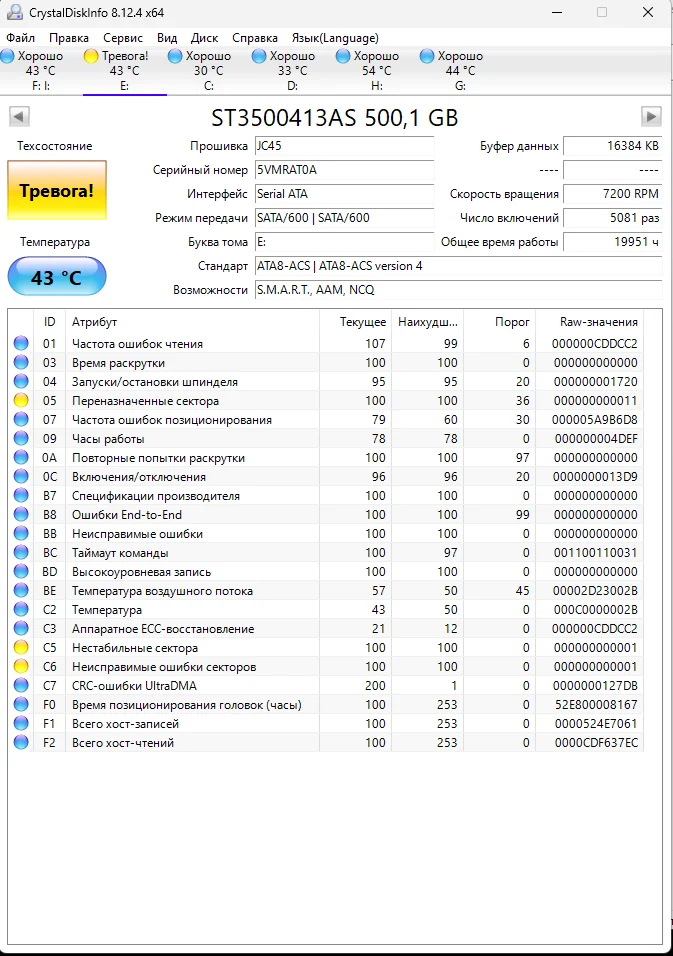
Task: Click the Буква тома field E:
Action: click(344, 242)
